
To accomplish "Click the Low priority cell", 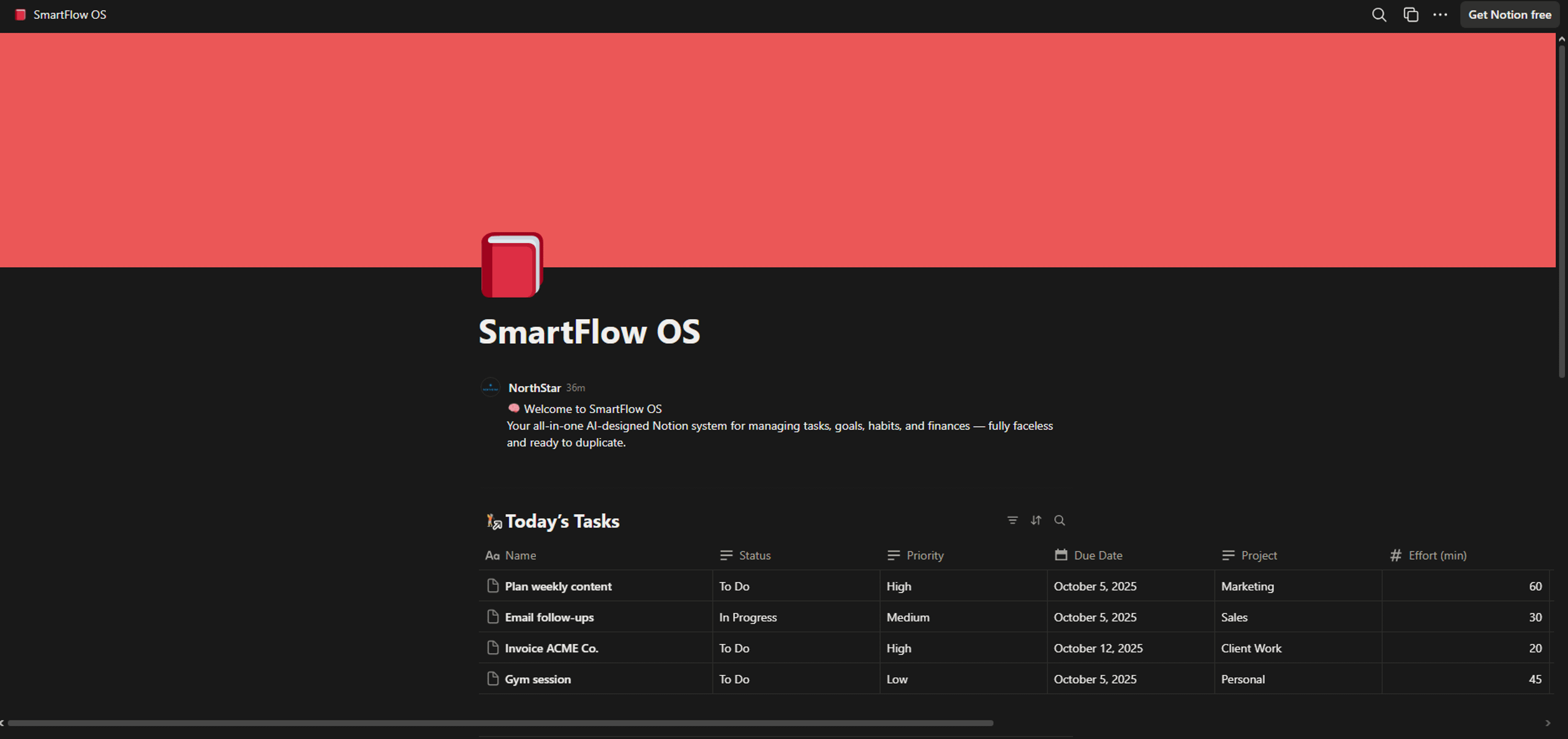I will click(x=963, y=679).
